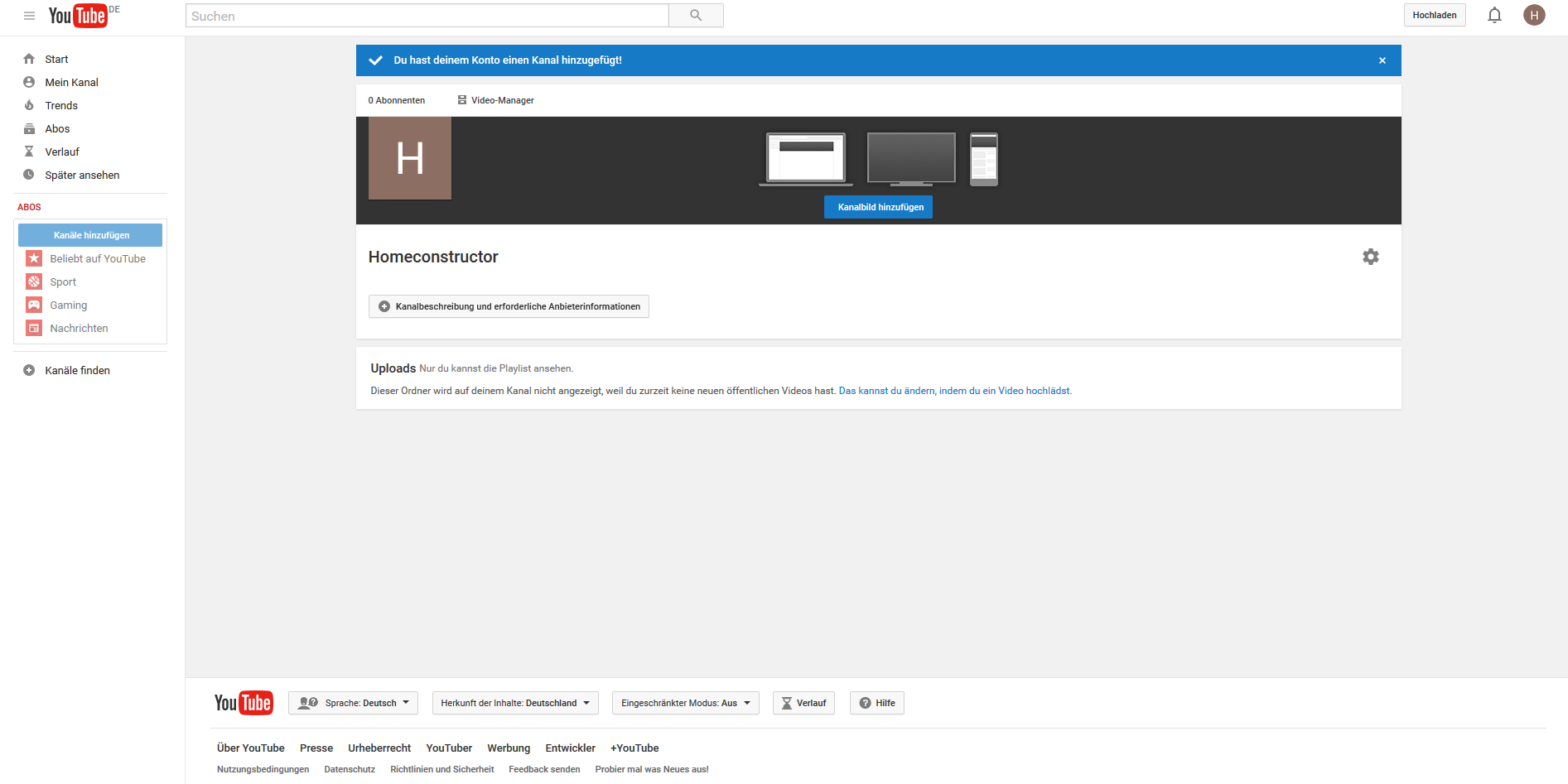Image resolution: width=1568 pixels, height=784 pixels.
Task: Open Richtlinien und Sicherheit link
Action: [442, 769]
